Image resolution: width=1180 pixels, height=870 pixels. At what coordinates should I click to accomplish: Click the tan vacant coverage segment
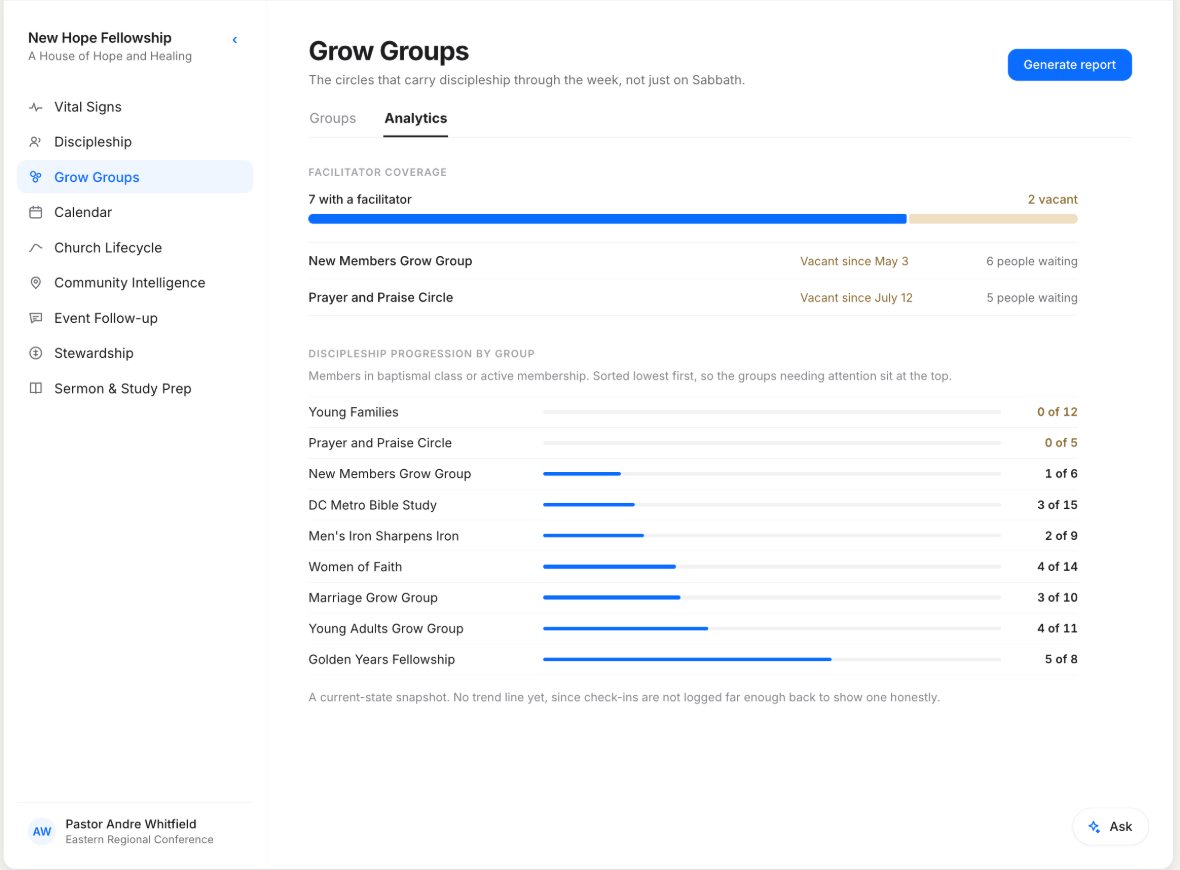[x=993, y=219]
